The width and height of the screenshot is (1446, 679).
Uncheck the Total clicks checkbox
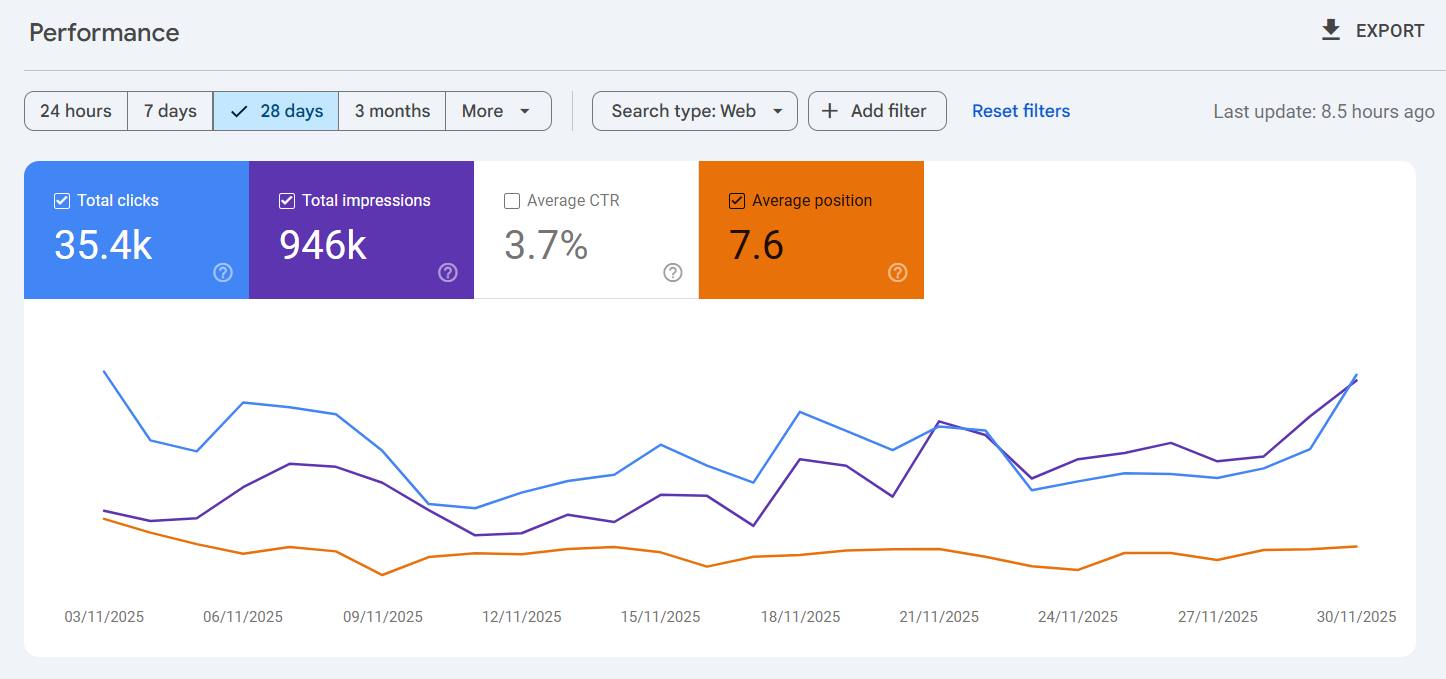coord(62,201)
